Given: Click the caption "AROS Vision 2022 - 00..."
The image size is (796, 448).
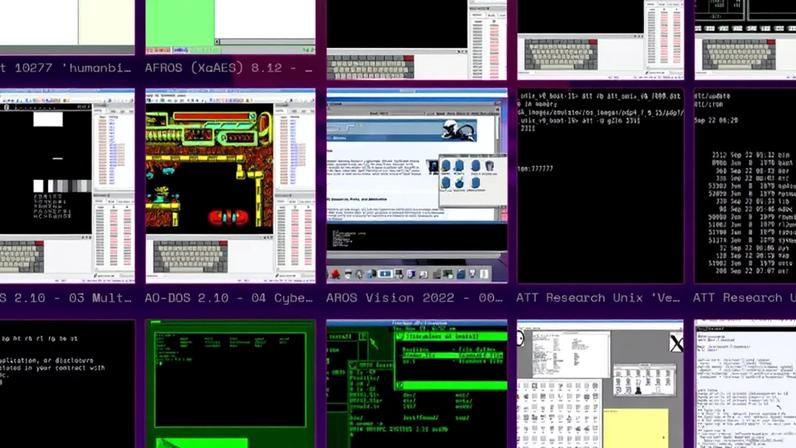Looking at the screenshot, I should coord(414,298).
